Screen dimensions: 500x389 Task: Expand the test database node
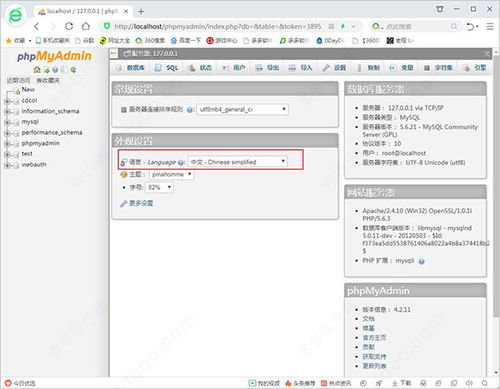[x=7, y=154]
